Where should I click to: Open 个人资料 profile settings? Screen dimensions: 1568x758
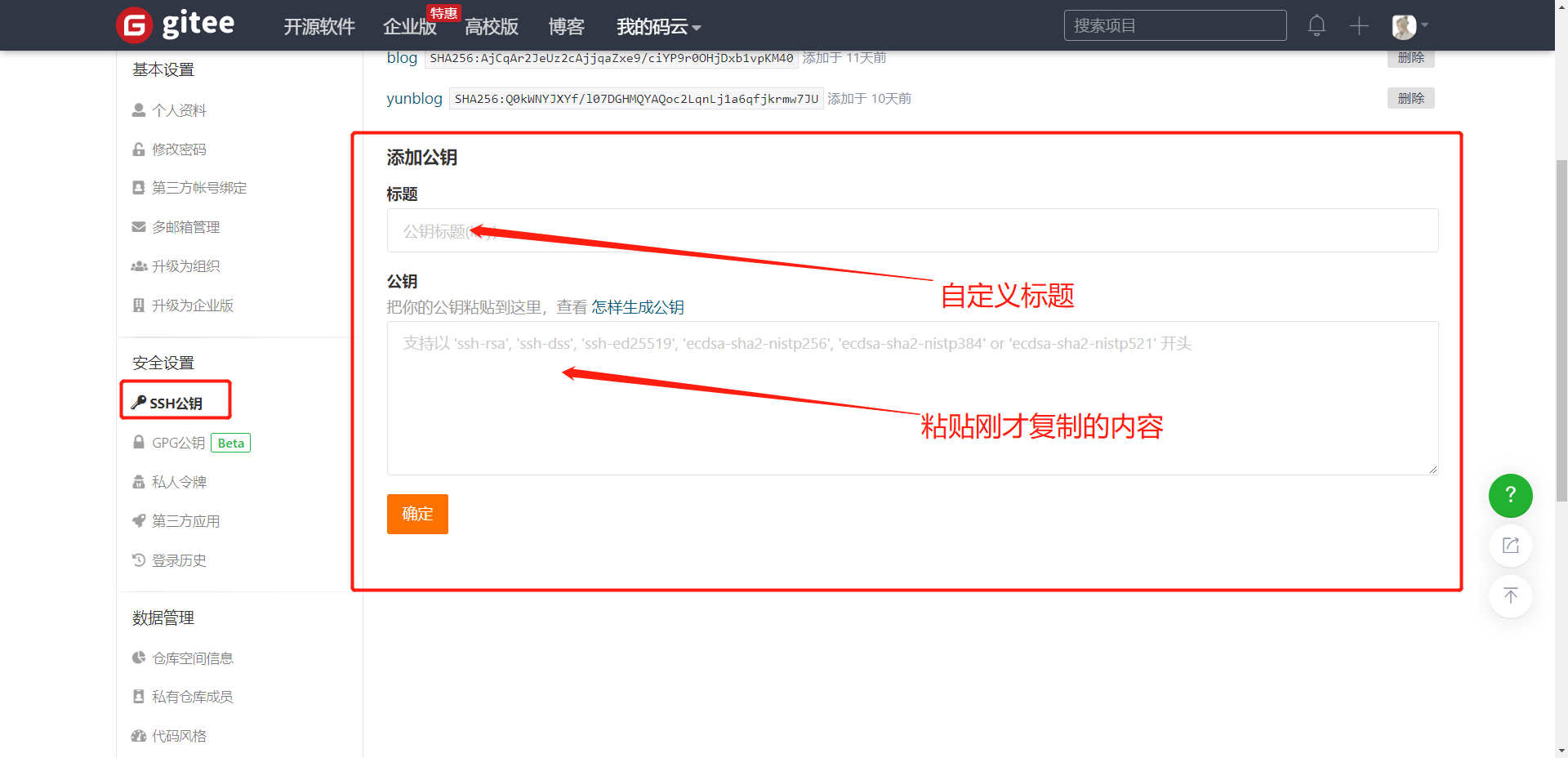coord(179,110)
